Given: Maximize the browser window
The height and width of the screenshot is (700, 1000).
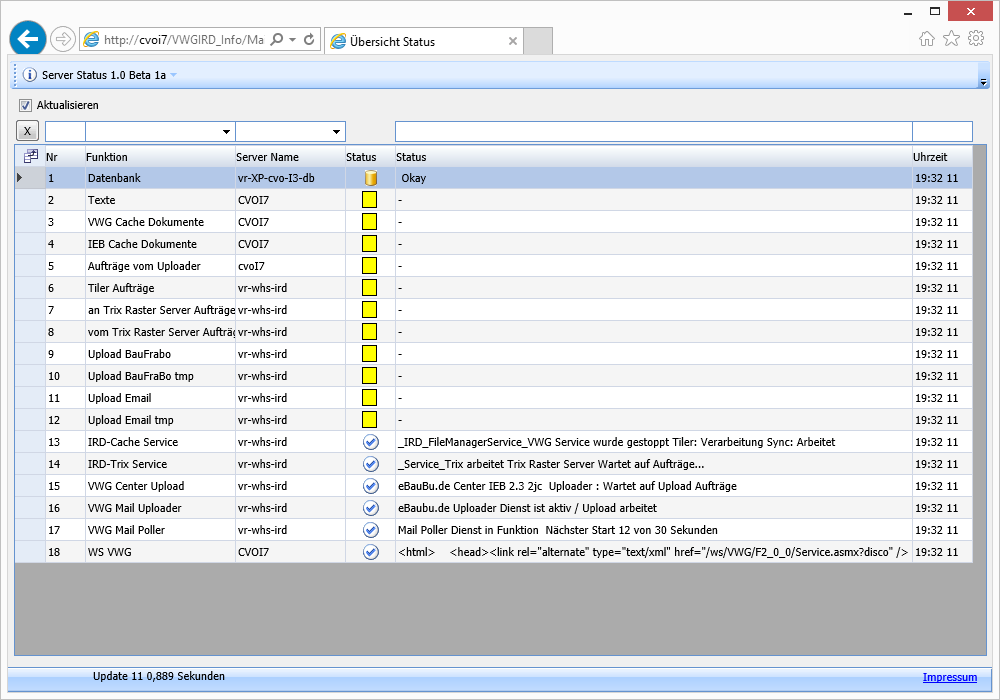Looking at the screenshot, I should tap(935, 11).
